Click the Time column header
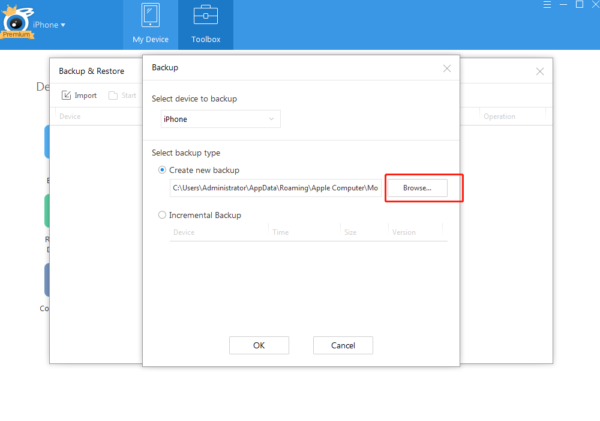600x421 pixels. (280, 232)
